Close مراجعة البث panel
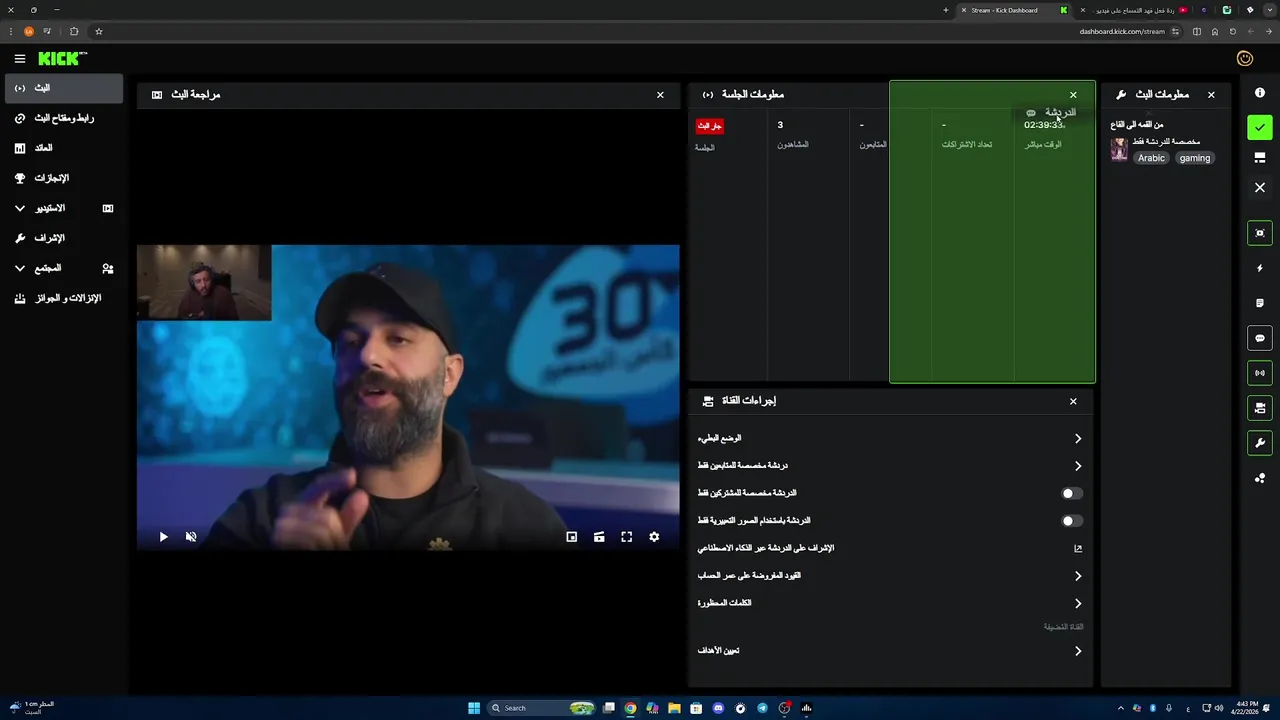The height and width of the screenshot is (720, 1280). [660, 95]
